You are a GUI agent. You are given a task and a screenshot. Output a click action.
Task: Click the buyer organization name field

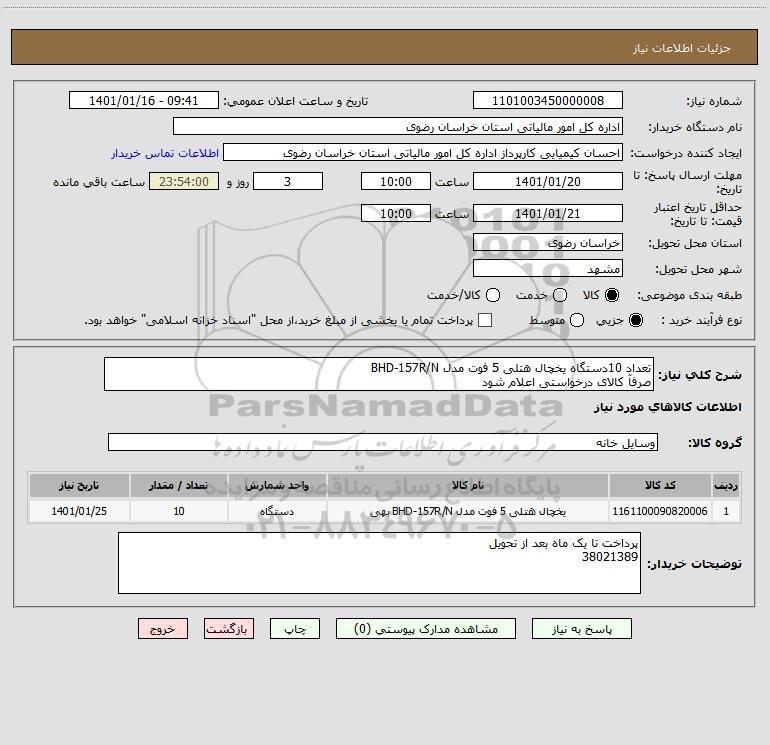tap(398, 126)
